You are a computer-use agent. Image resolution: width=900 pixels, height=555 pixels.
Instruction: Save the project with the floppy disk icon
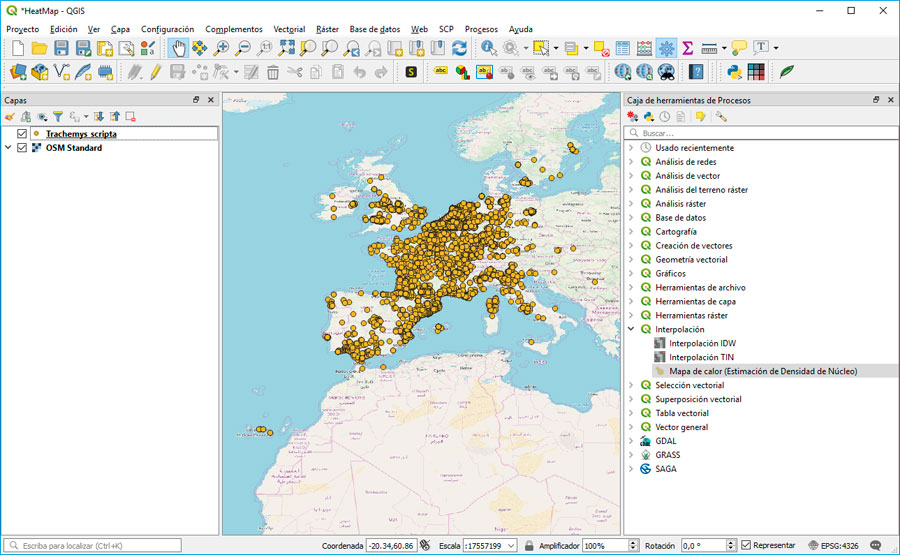[x=61, y=48]
